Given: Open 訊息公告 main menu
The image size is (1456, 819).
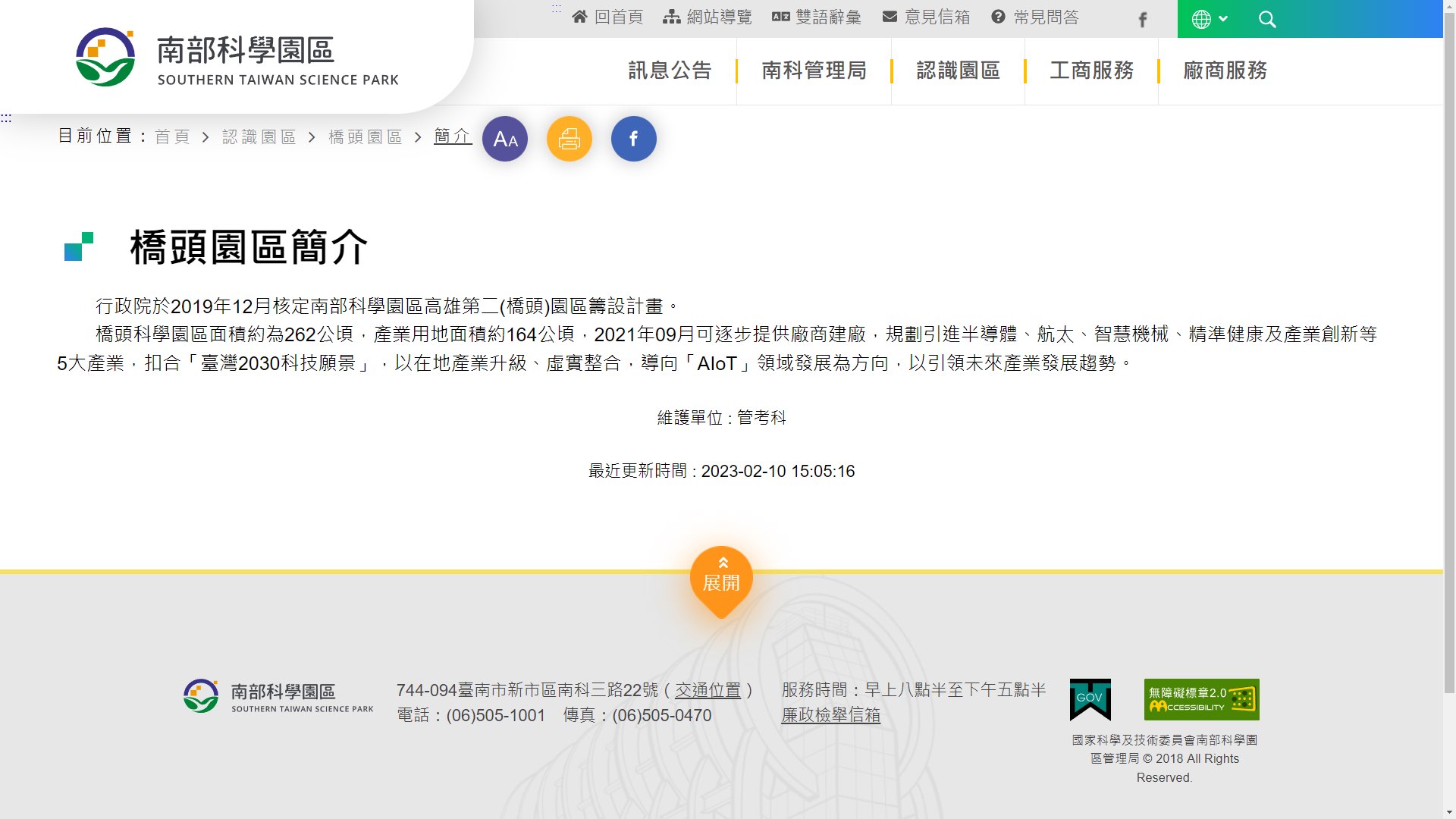Looking at the screenshot, I should 670,71.
